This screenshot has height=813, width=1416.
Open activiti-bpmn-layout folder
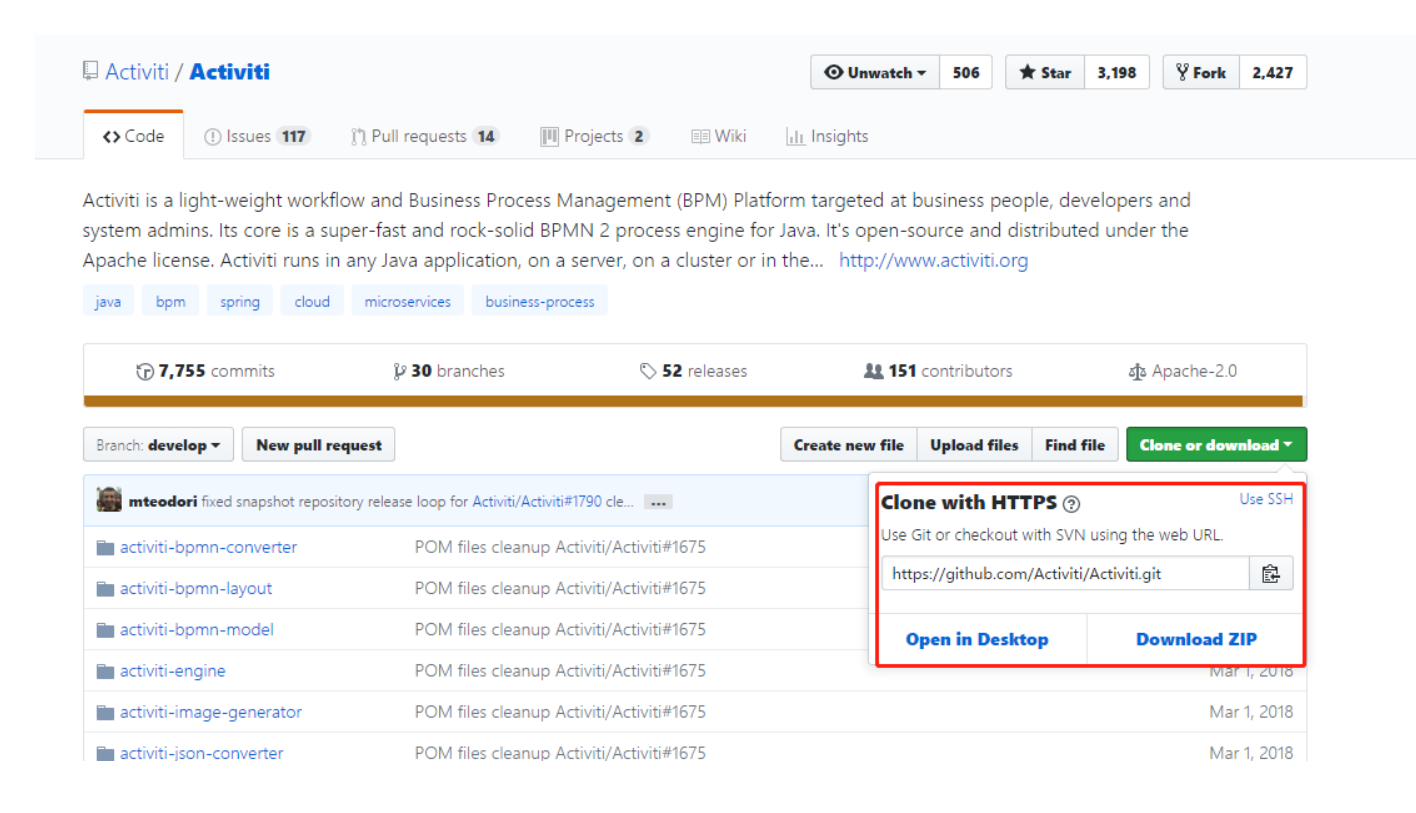pyautogui.click(x=196, y=588)
